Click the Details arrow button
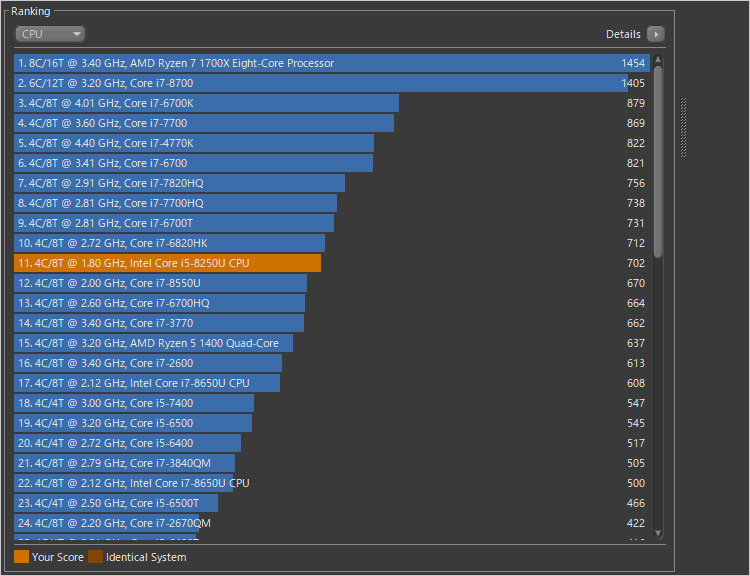This screenshot has height=576, width=750. pyautogui.click(x=656, y=34)
